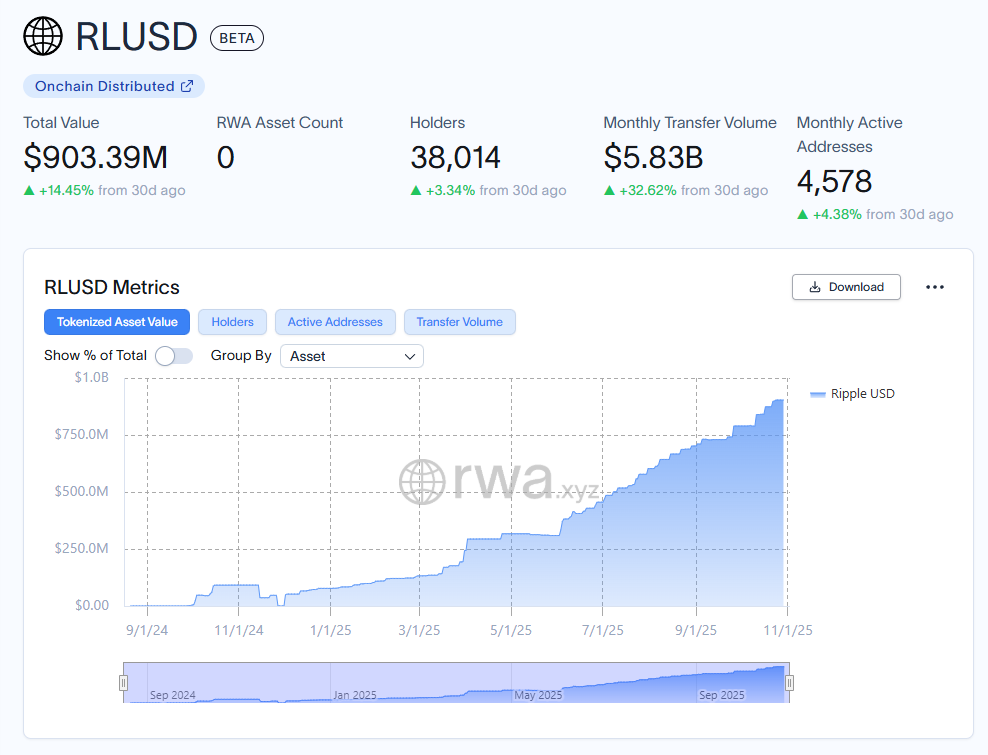Click the Ripple USD legend color square
988x755 pixels.
coord(817,393)
